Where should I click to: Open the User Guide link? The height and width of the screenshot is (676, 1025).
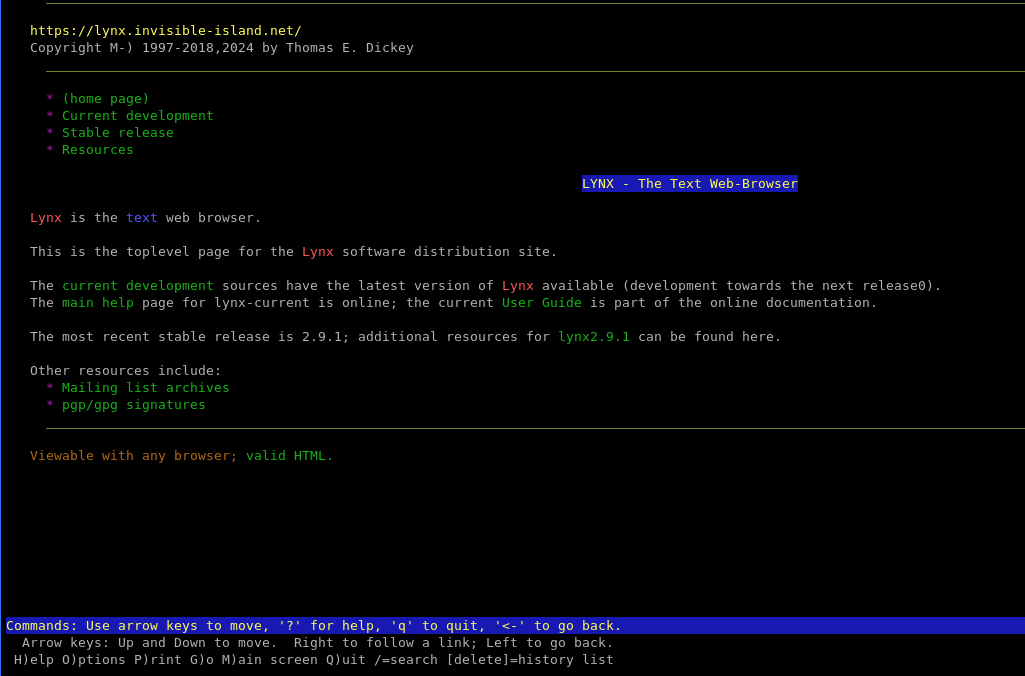542,303
